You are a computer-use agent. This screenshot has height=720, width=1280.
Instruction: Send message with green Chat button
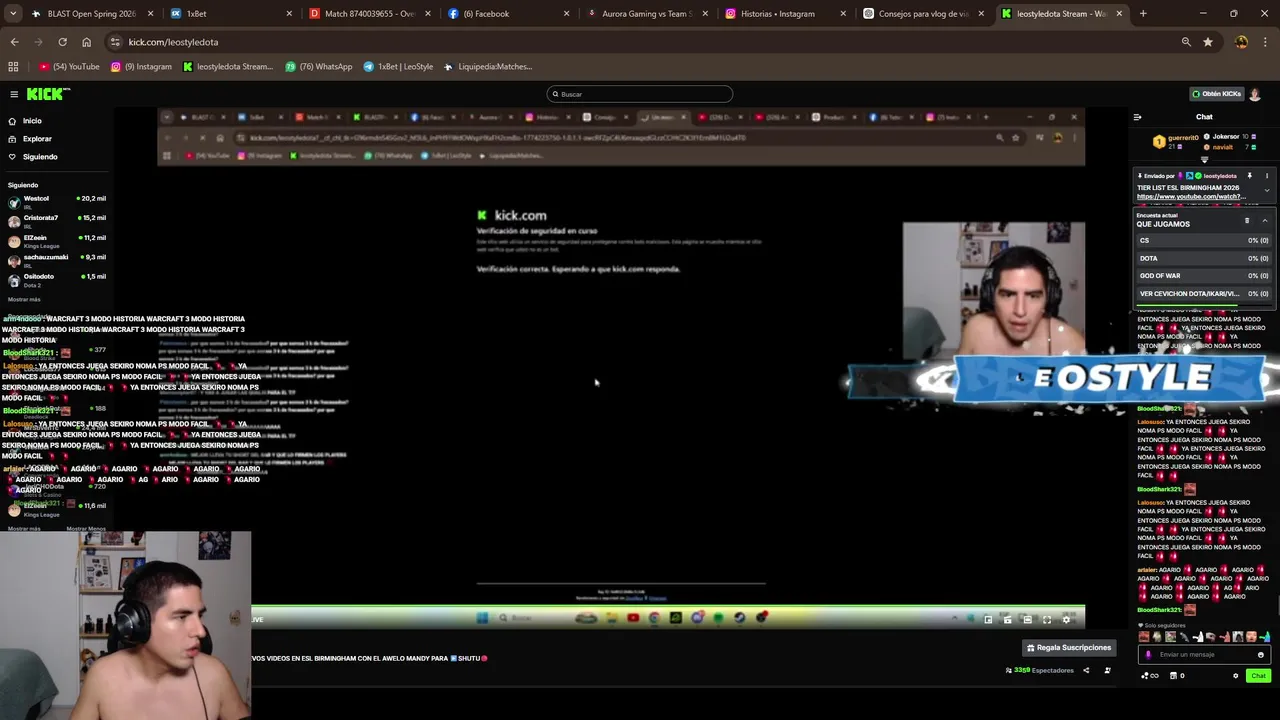point(1258,676)
